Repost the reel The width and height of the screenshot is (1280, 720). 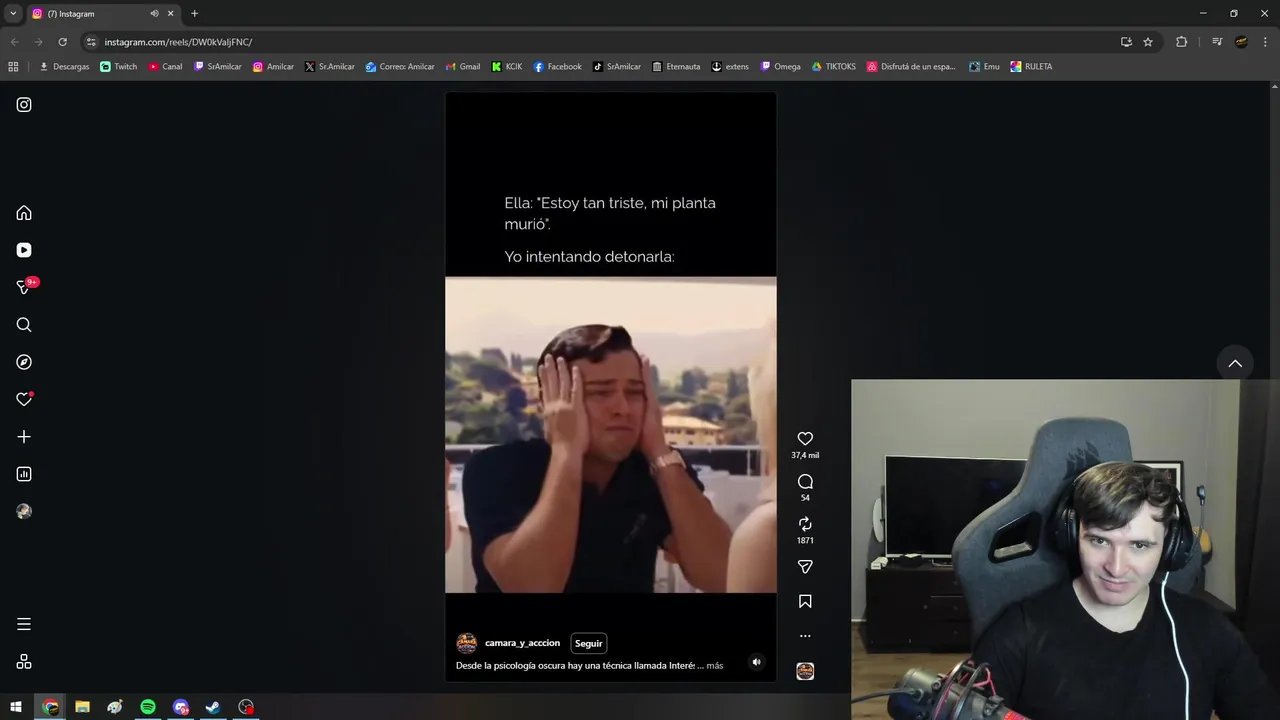[805, 524]
